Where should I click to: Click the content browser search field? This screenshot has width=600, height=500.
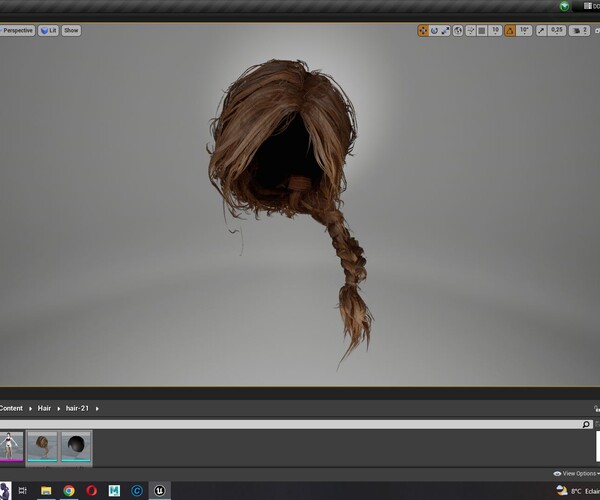291,424
